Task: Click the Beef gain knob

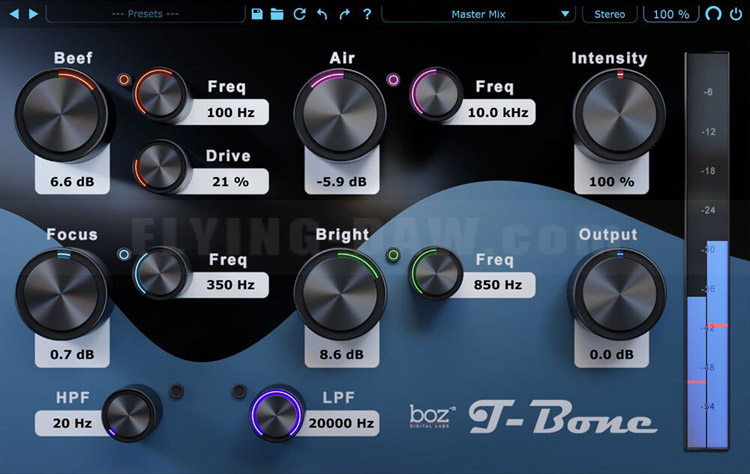Action: [x=61, y=115]
